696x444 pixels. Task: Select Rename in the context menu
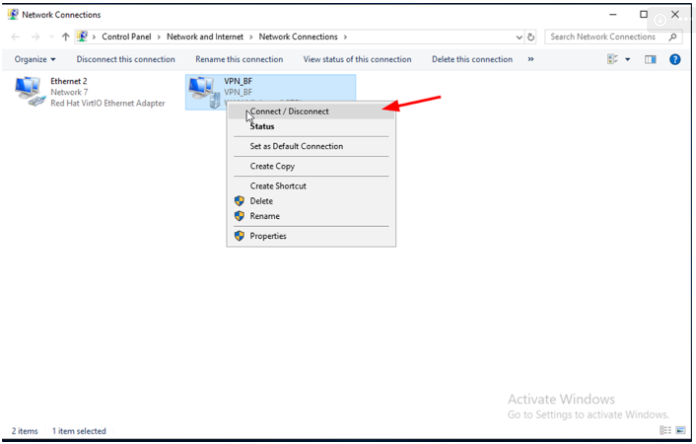(264, 216)
